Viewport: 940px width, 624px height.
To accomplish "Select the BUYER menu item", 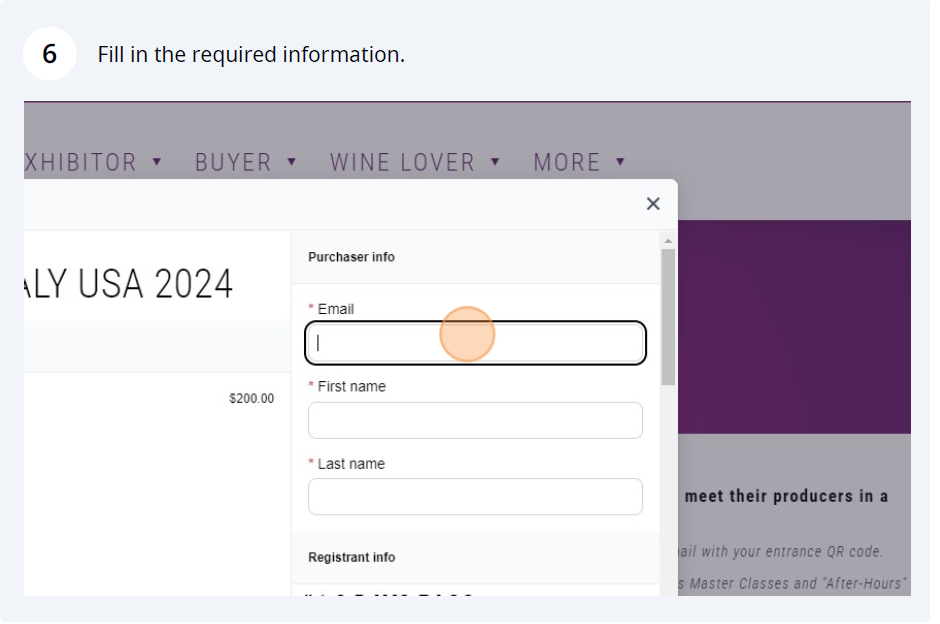I will [233, 162].
